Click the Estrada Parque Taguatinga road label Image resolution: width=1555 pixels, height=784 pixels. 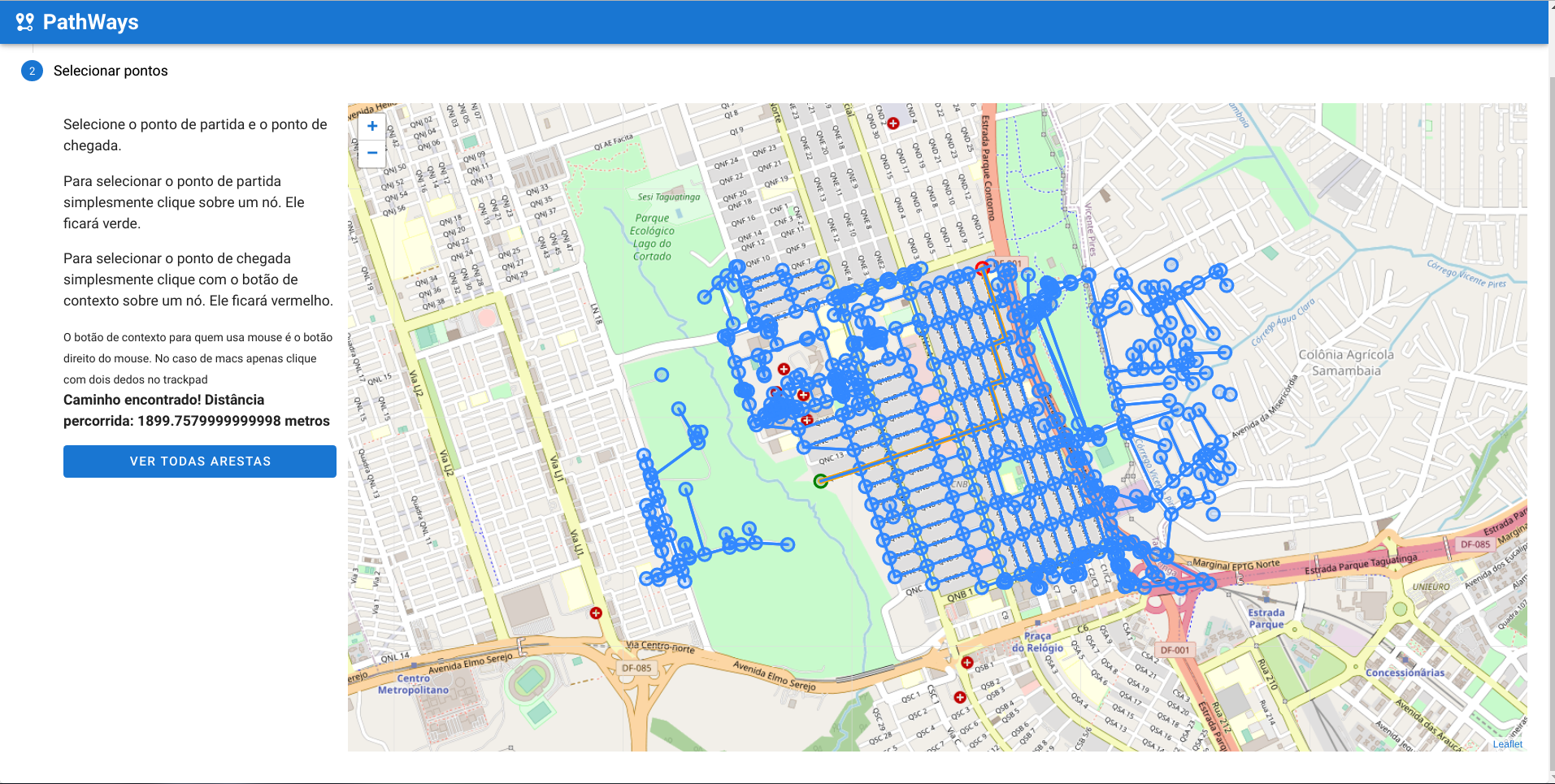pyautogui.click(x=1361, y=564)
